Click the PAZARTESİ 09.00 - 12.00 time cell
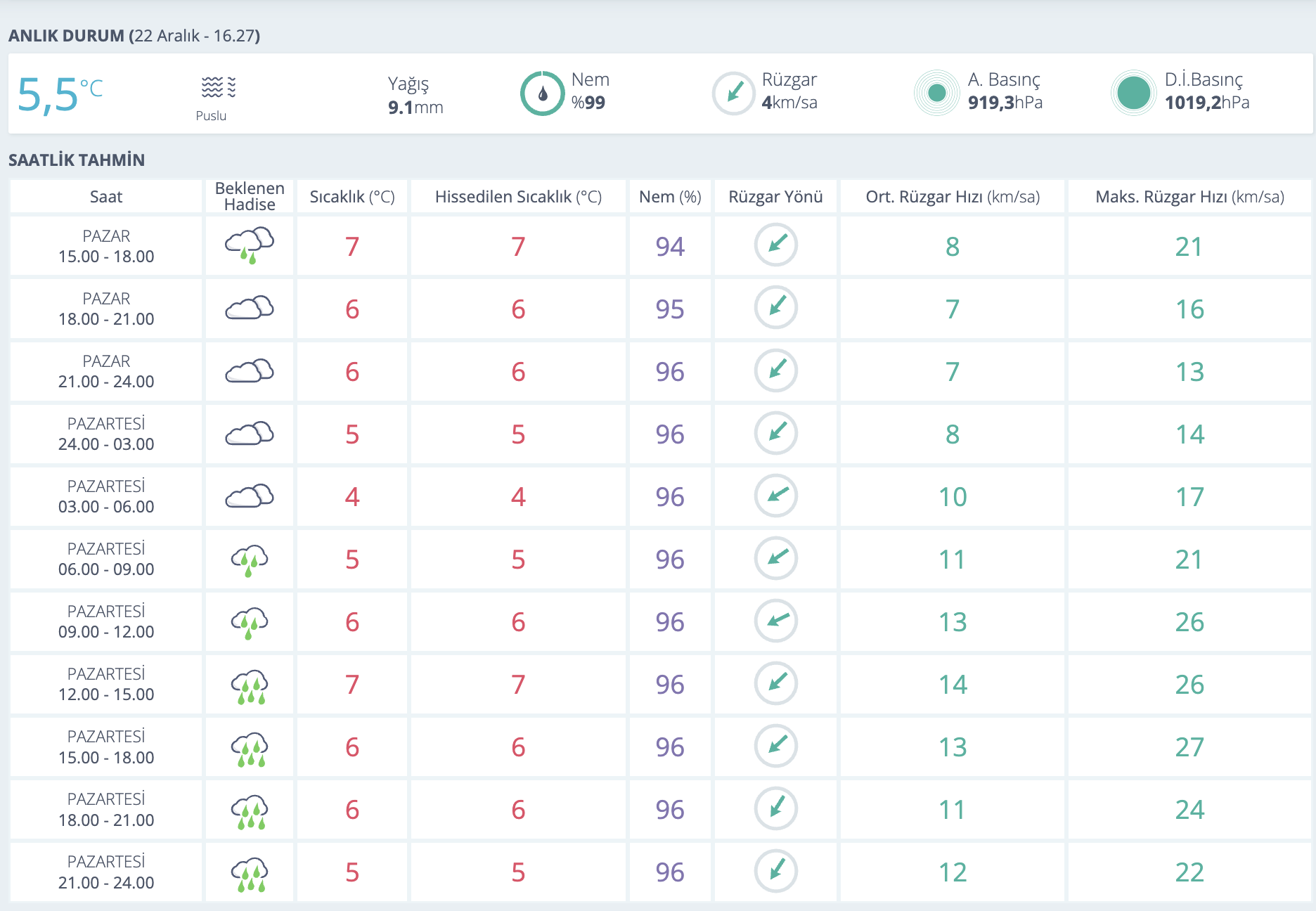This screenshot has height=911, width=1316. point(106,621)
